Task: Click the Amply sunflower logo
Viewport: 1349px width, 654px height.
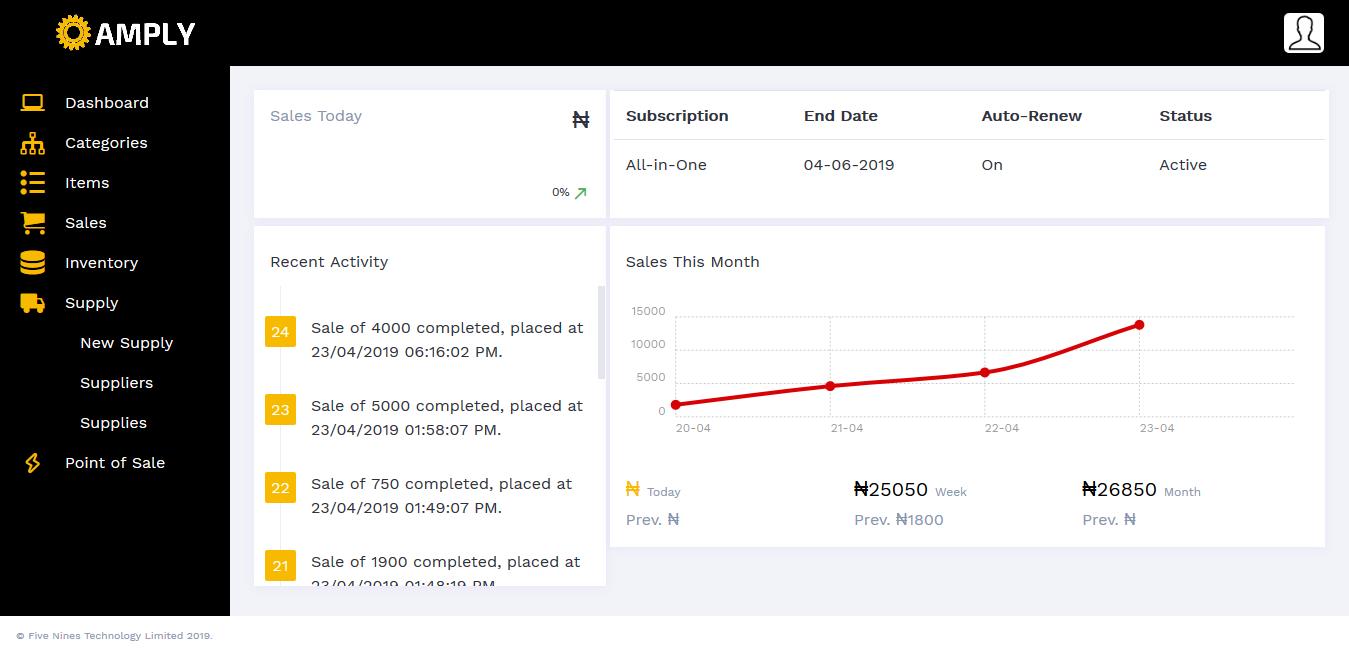Action: [x=73, y=33]
